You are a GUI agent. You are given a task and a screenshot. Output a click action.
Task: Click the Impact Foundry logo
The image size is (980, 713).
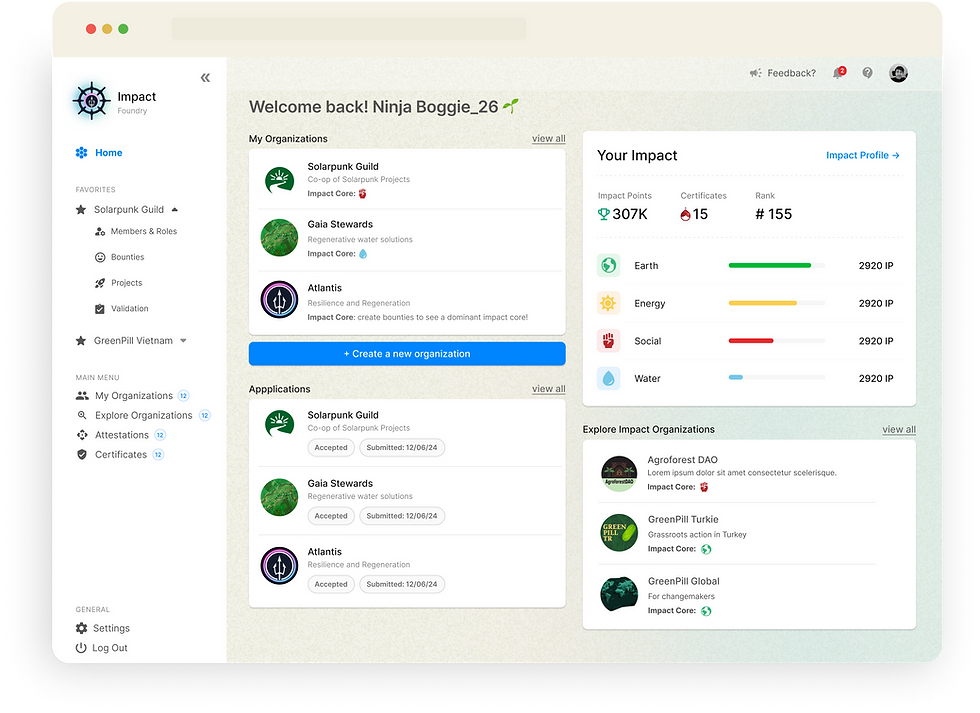coord(92,100)
